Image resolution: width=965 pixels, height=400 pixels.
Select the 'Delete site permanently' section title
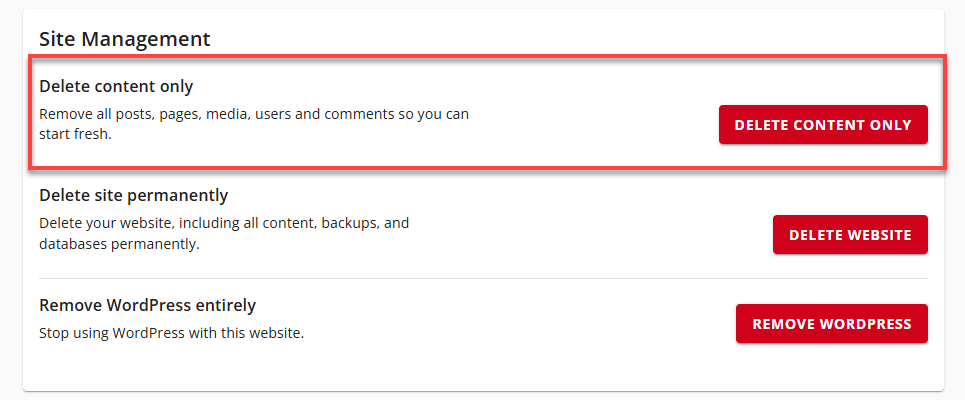134,196
